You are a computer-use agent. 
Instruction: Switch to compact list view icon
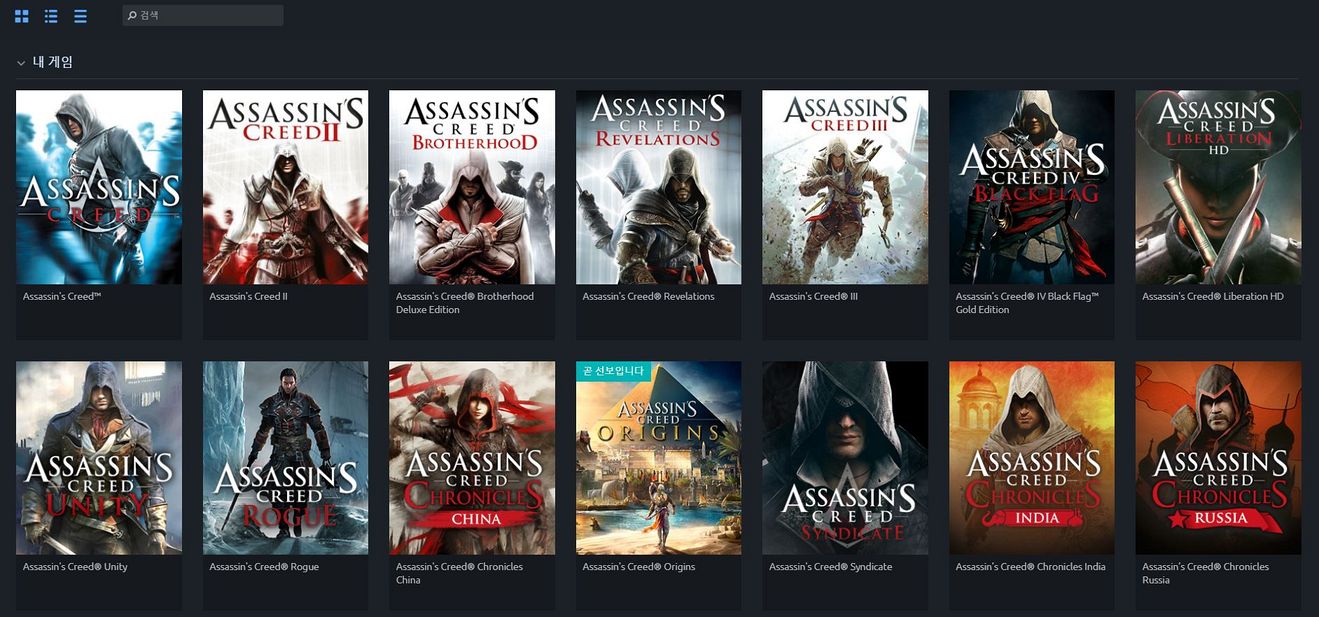point(80,16)
